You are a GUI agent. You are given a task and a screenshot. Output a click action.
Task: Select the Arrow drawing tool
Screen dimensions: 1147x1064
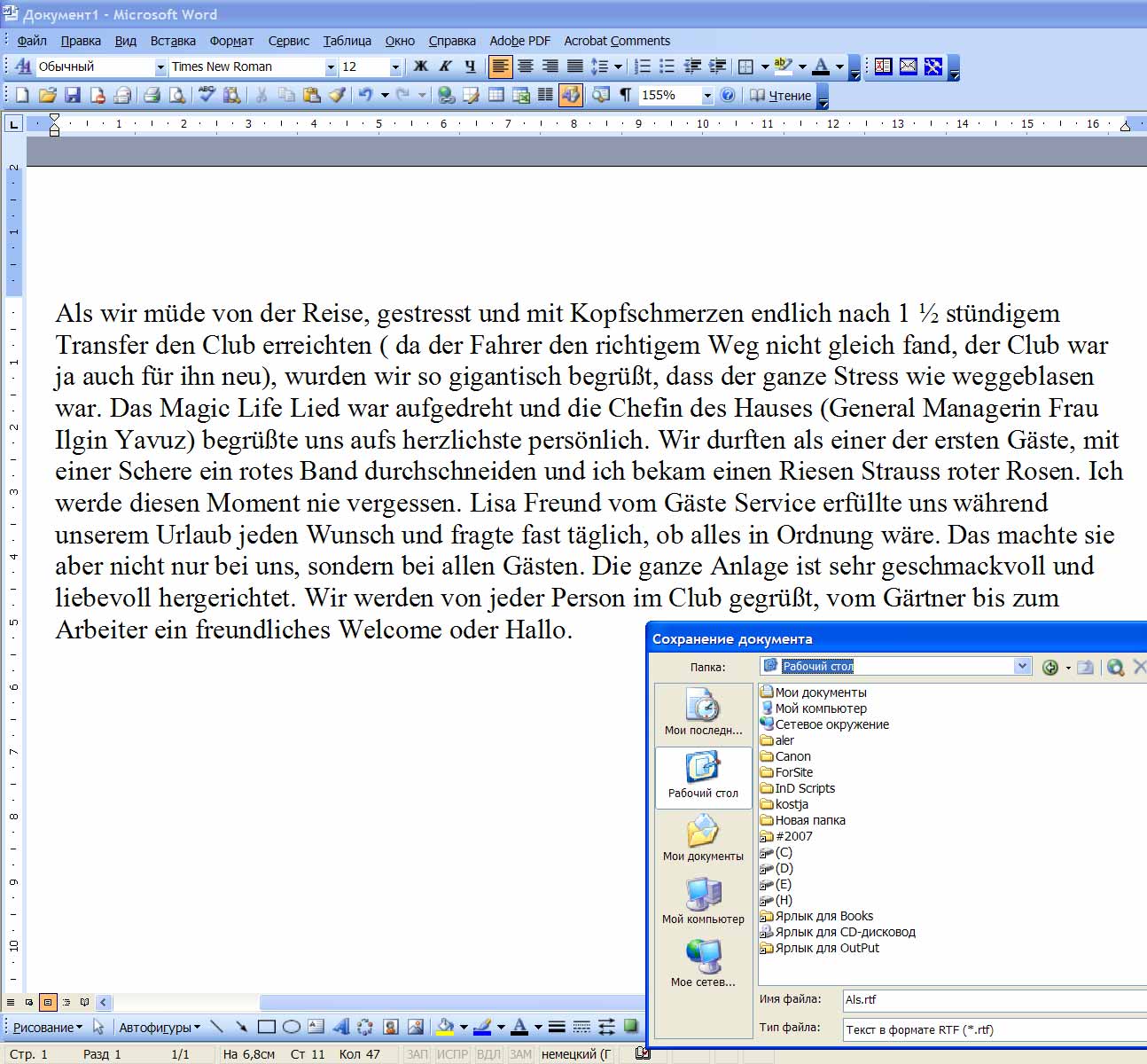[x=241, y=1028]
